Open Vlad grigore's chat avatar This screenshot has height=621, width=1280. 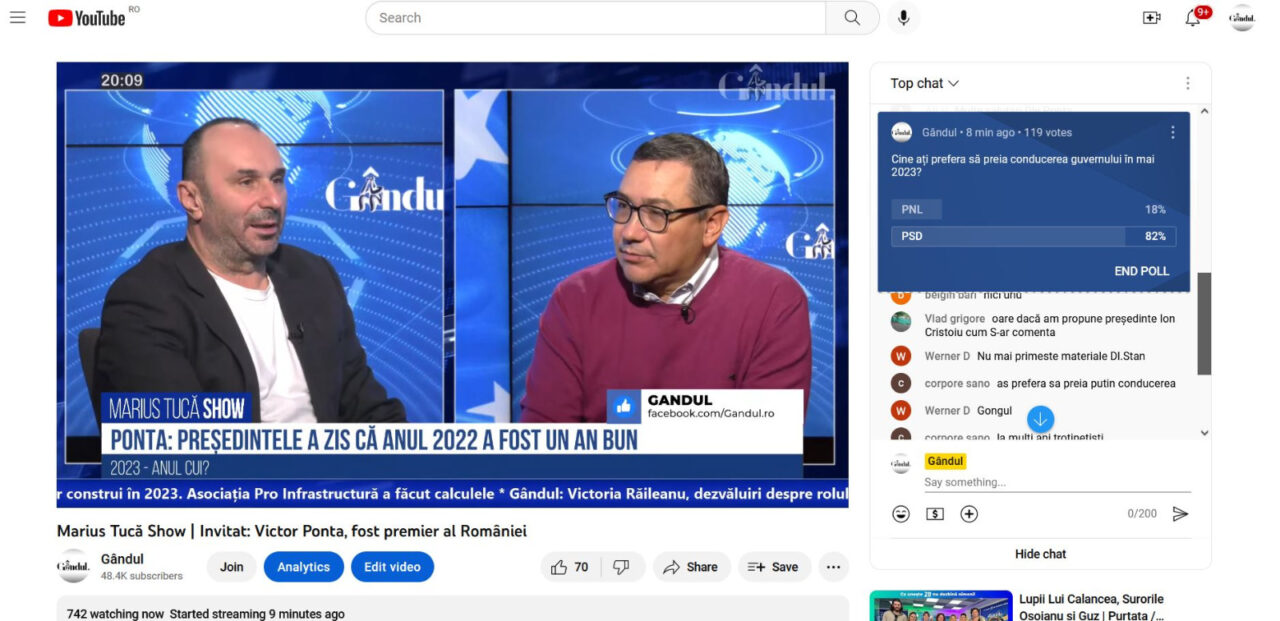click(901, 322)
